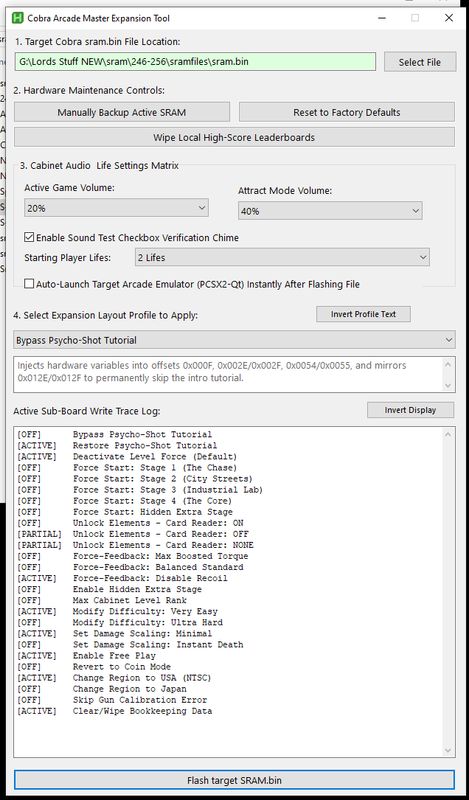Click log row Force-Feedback: Disable Recoil
This screenshot has height=800, width=469.
click(x=122, y=578)
